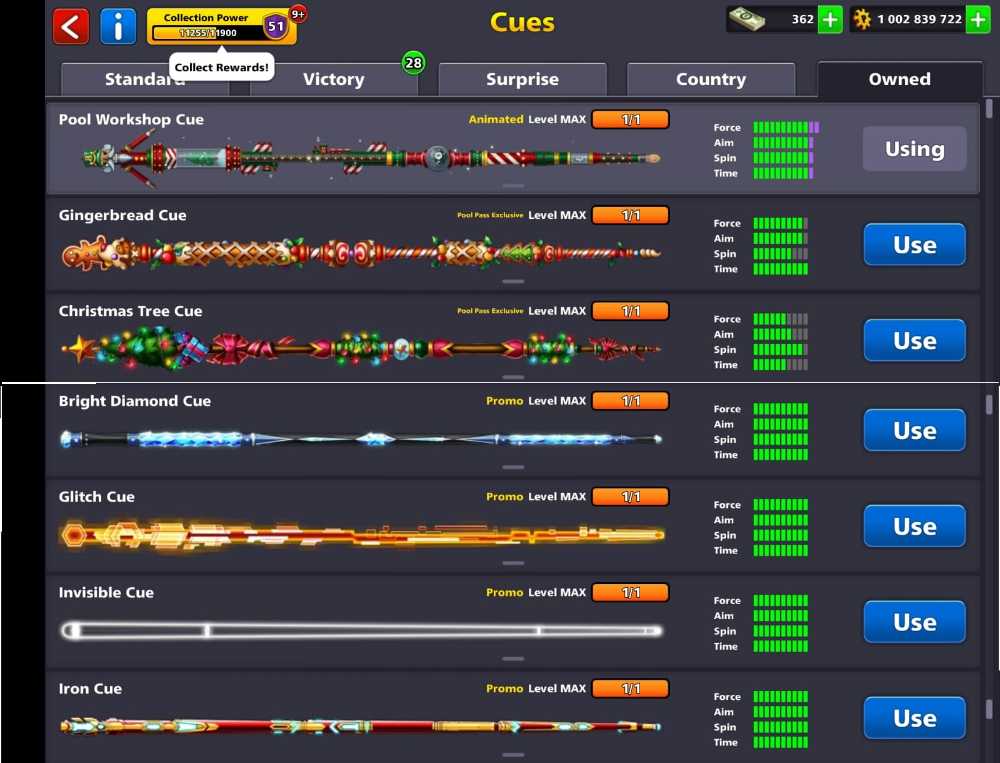
Task: Open the blue info icon
Action: tap(118, 26)
